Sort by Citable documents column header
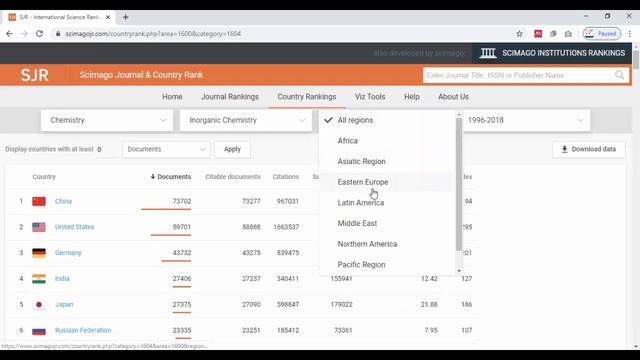Screen dimensions: 640x360 pyautogui.click(x=233, y=177)
